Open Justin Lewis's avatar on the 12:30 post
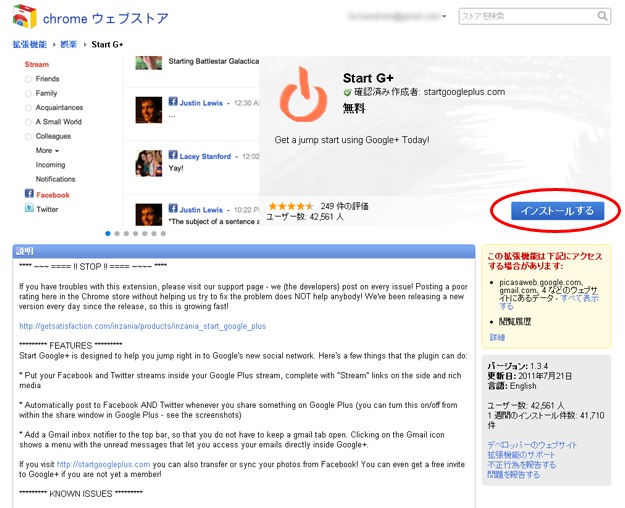625x508 pixels. [x=149, y=110]
